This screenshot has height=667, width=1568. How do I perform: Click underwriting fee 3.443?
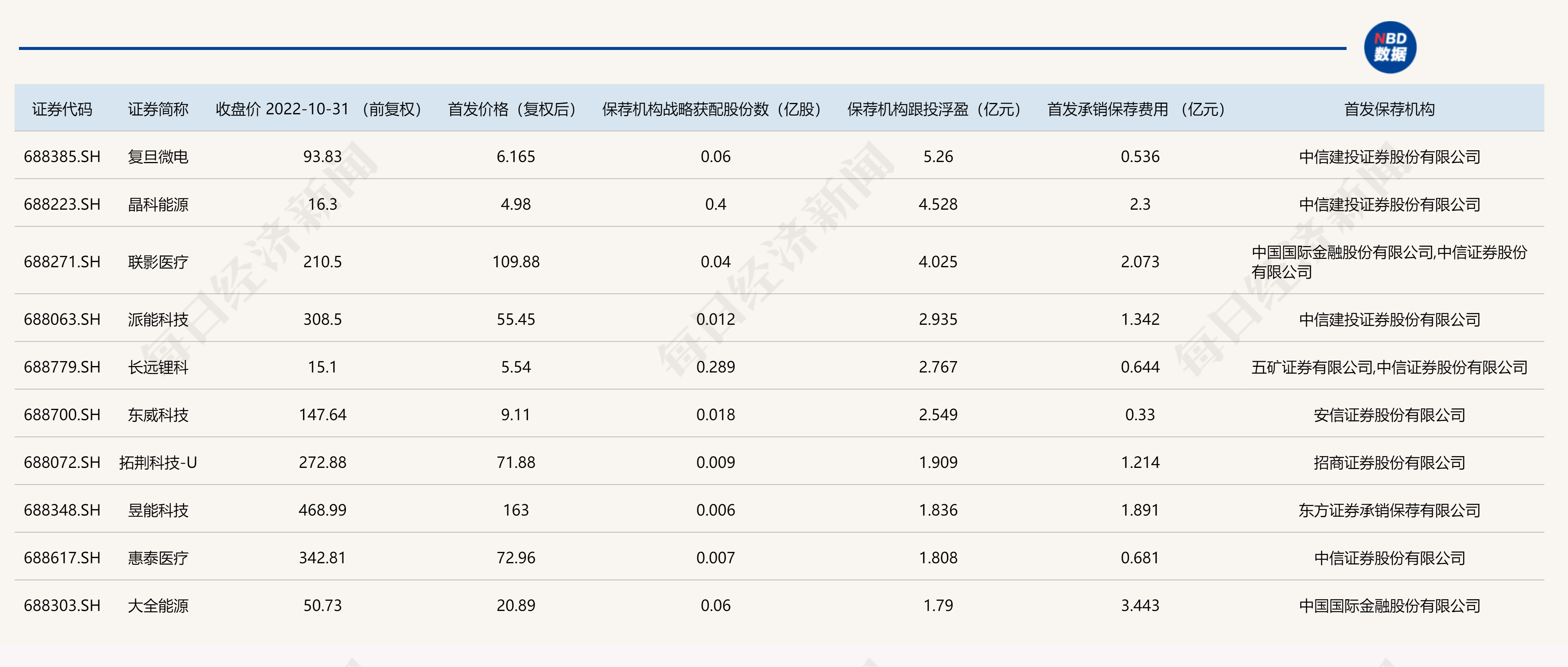tap(1140, 605)
